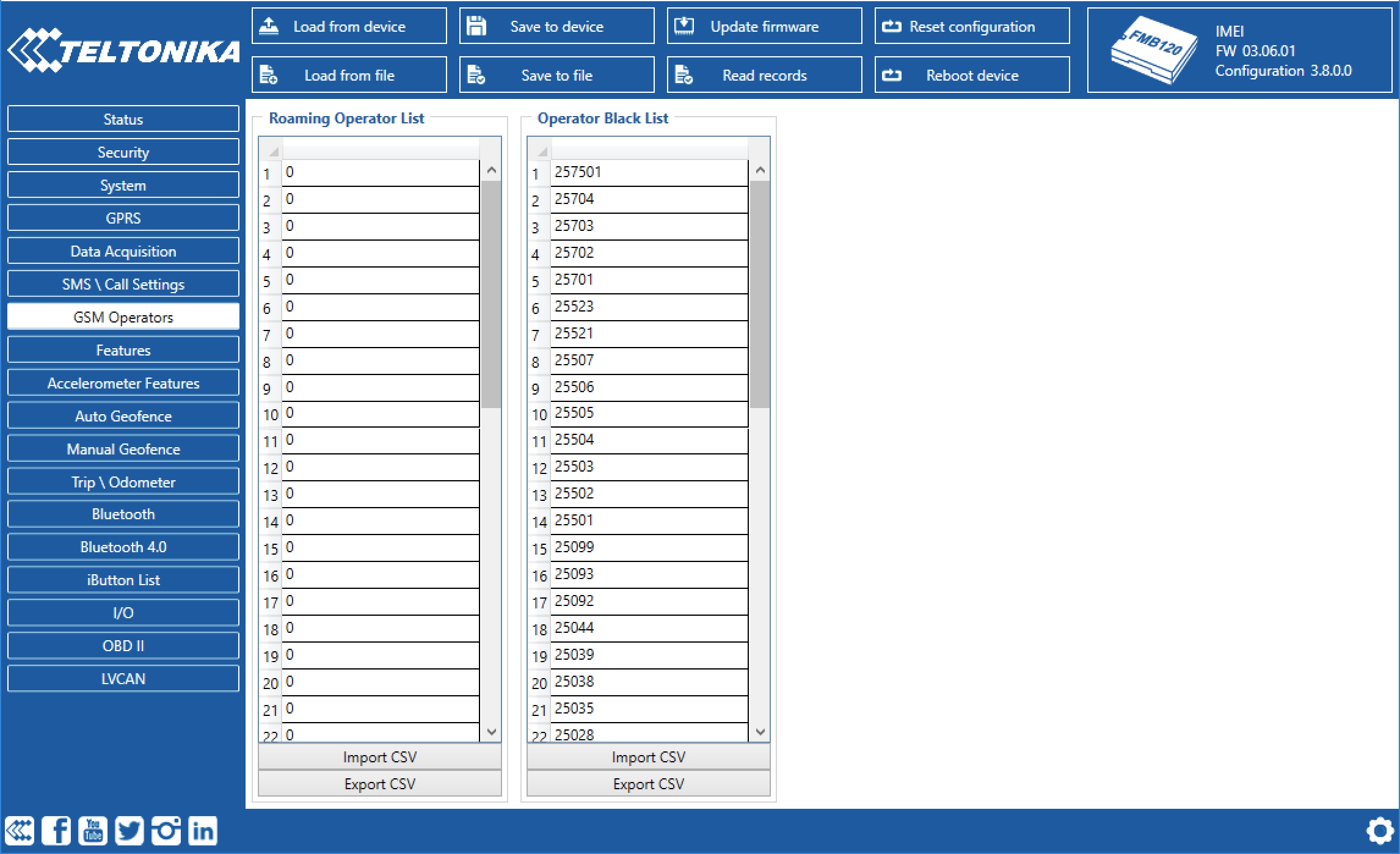Open the Manual Geofence section

(x=123, y=449)
